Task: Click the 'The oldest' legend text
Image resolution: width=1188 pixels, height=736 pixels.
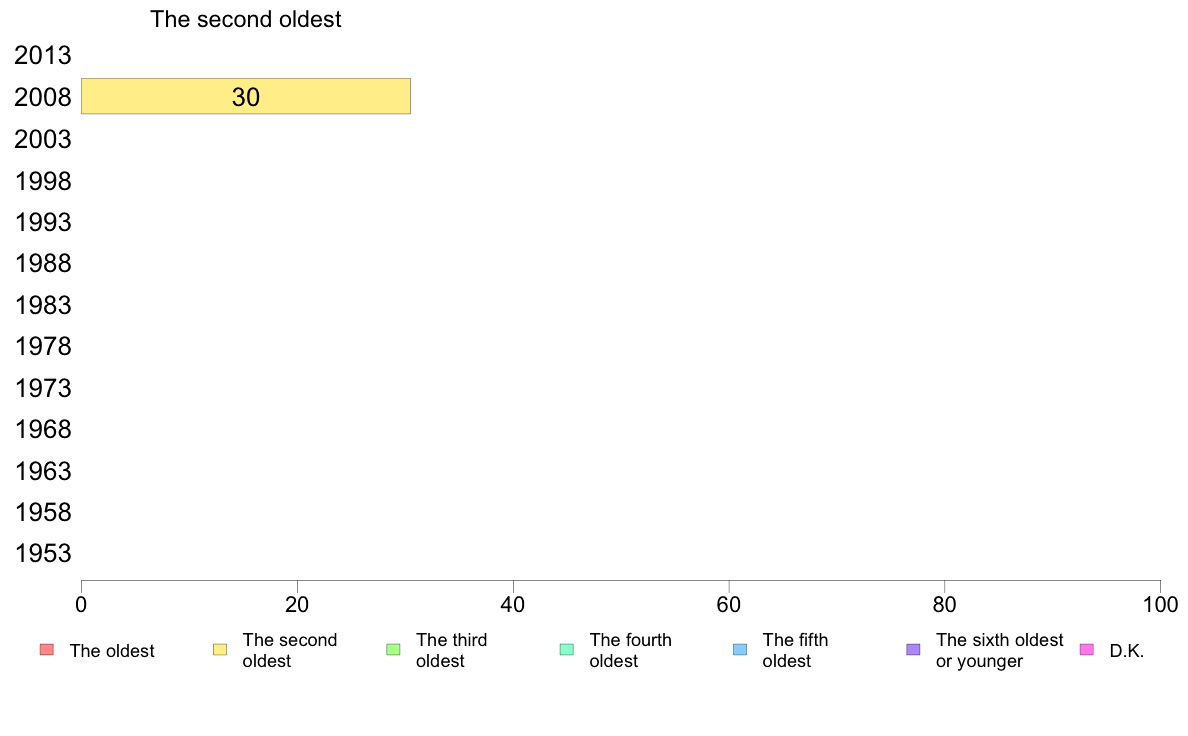Action: point(112,651)
